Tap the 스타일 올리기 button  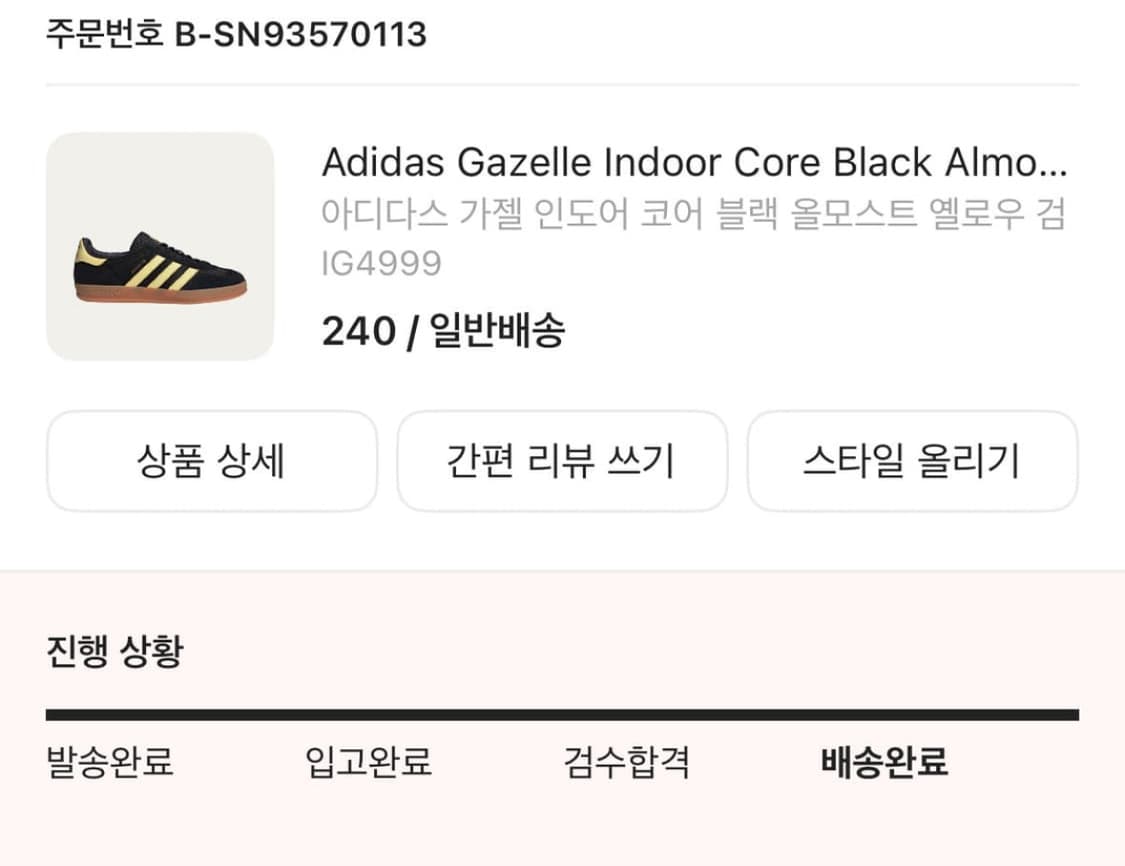912,461
